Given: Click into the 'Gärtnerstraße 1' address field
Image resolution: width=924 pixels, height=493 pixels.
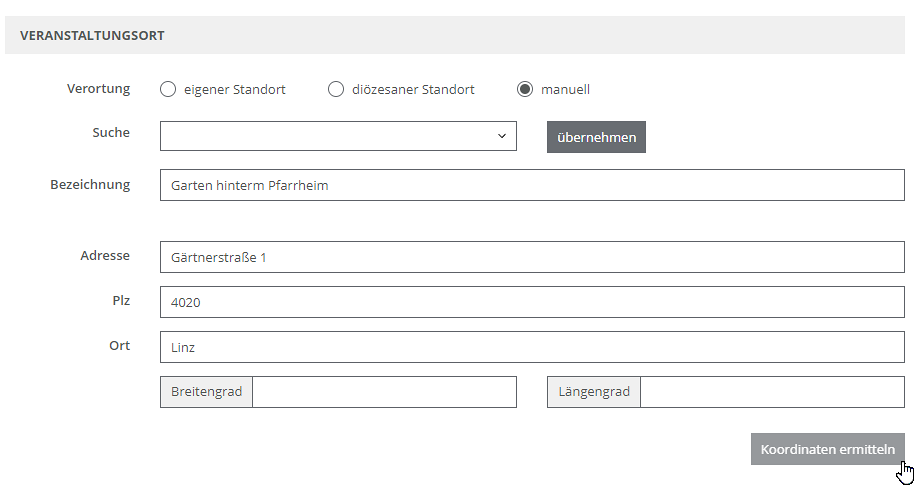Looking at the screenshot, I should point(532,257).
